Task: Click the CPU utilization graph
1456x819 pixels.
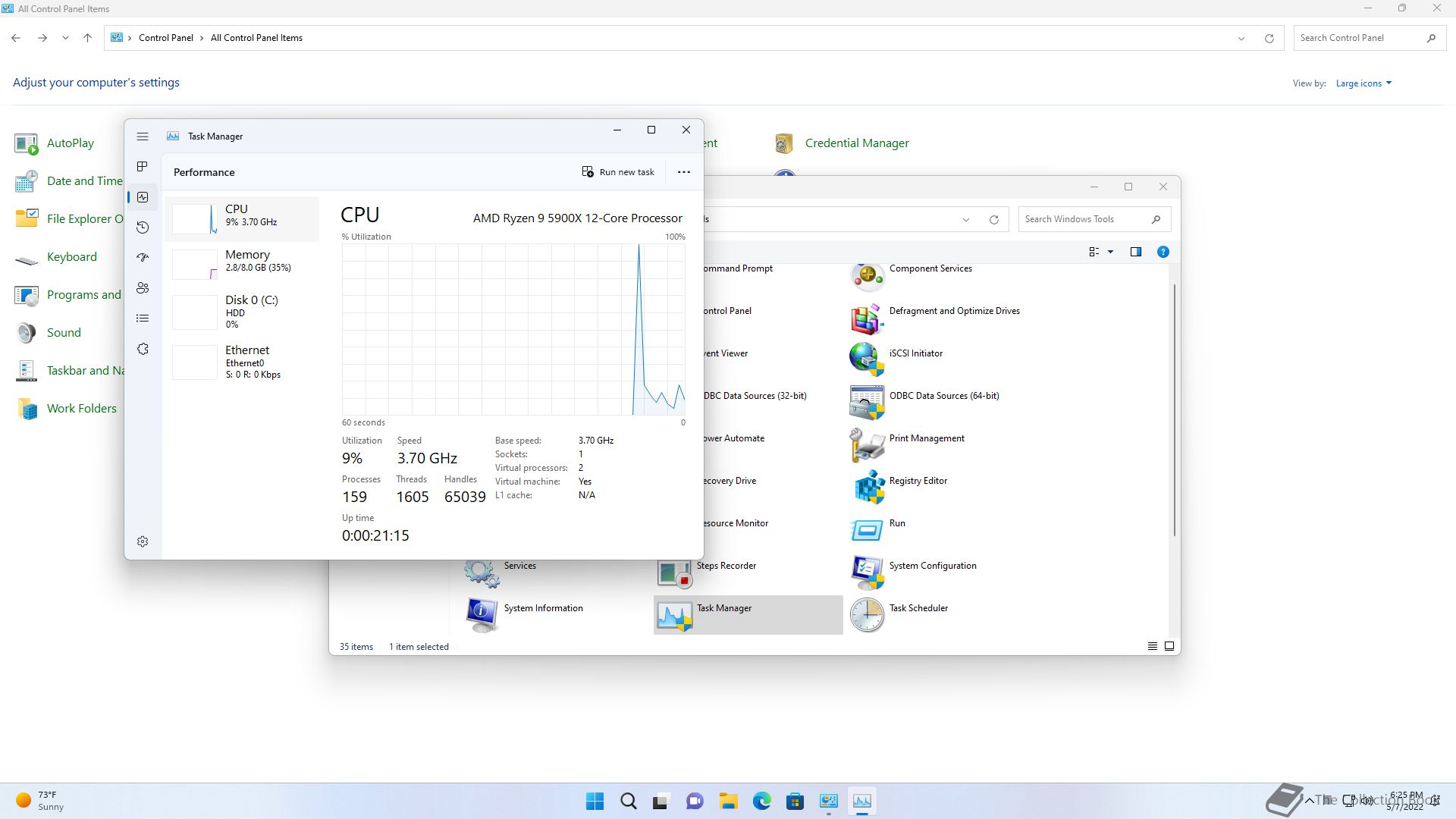Action: tap(513, 329)
